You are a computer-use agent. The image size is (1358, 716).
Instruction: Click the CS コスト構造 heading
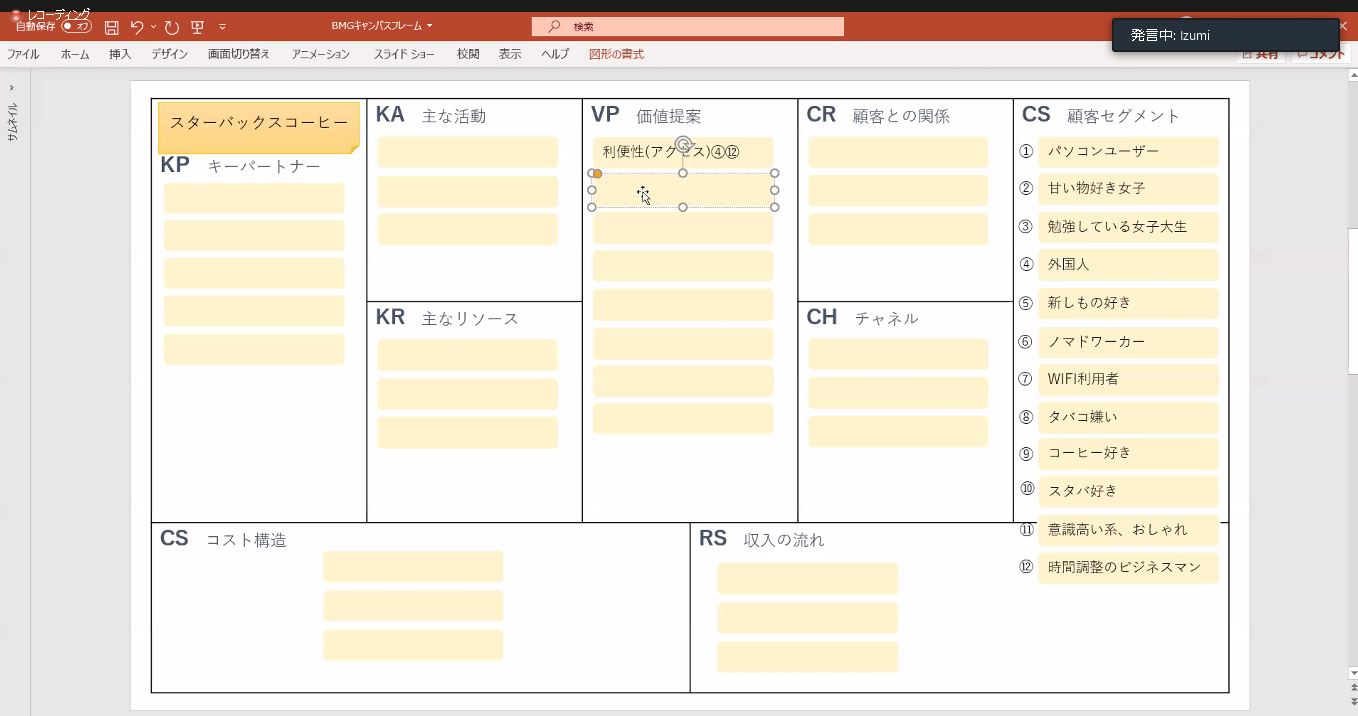pyautogui.click(x=223, y=539)
